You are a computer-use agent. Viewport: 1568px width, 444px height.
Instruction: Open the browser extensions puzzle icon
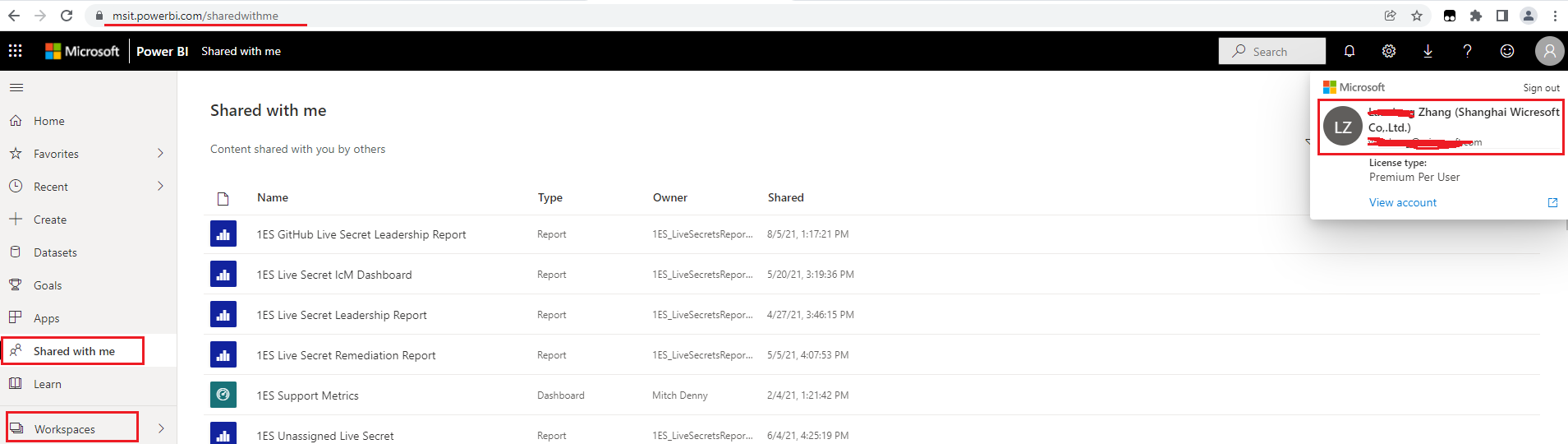pos(1476,16)
